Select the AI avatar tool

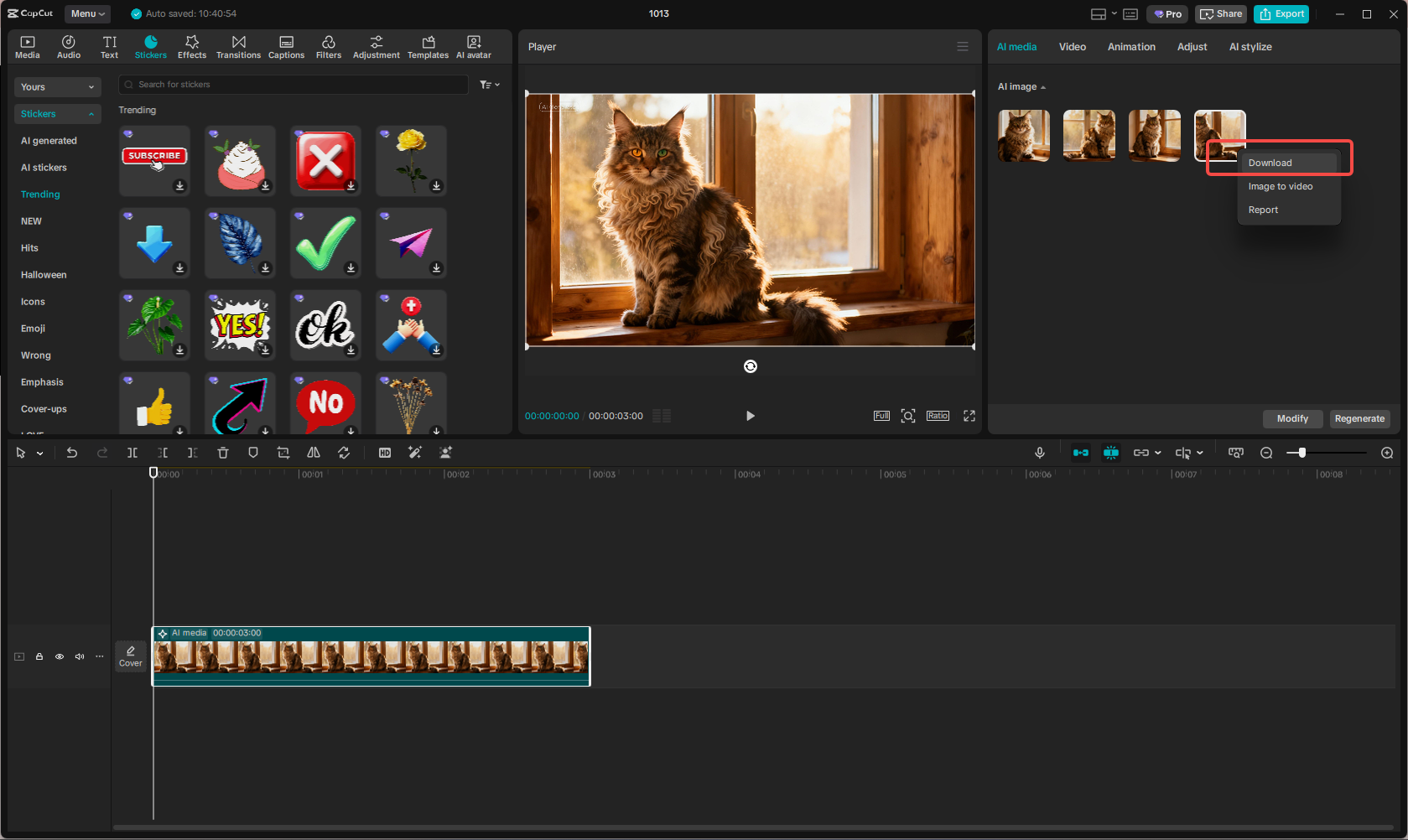[473, 46]
